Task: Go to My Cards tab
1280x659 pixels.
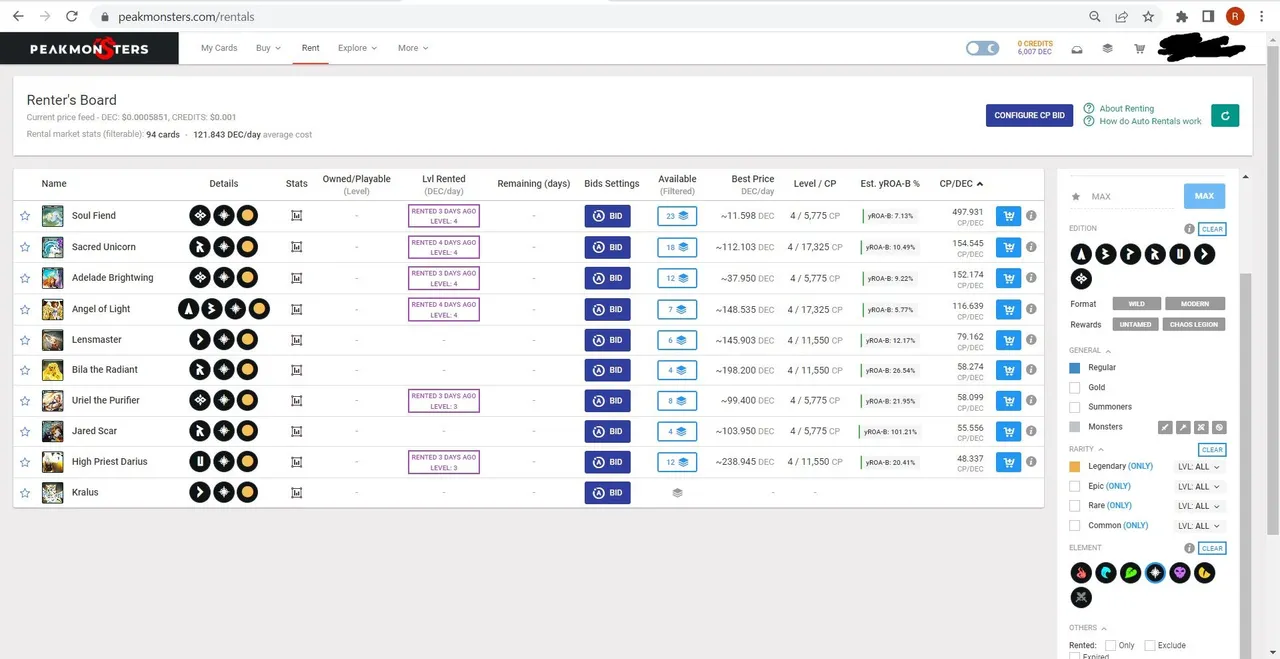Action: point(219,48)
